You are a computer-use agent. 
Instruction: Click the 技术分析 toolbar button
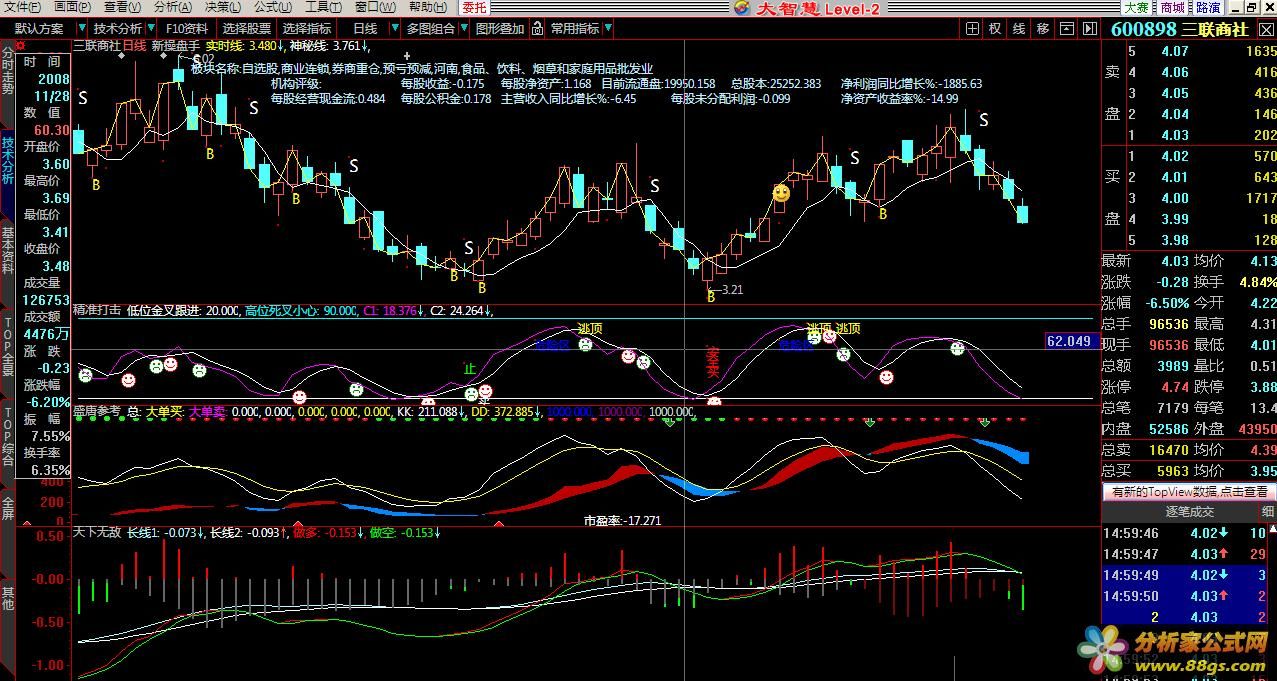118,29
